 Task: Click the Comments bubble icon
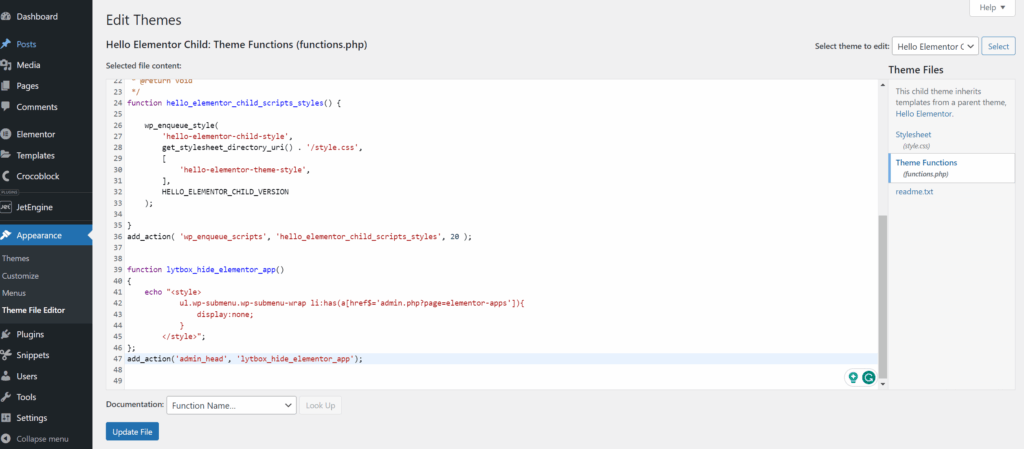[x=6, y=106]
